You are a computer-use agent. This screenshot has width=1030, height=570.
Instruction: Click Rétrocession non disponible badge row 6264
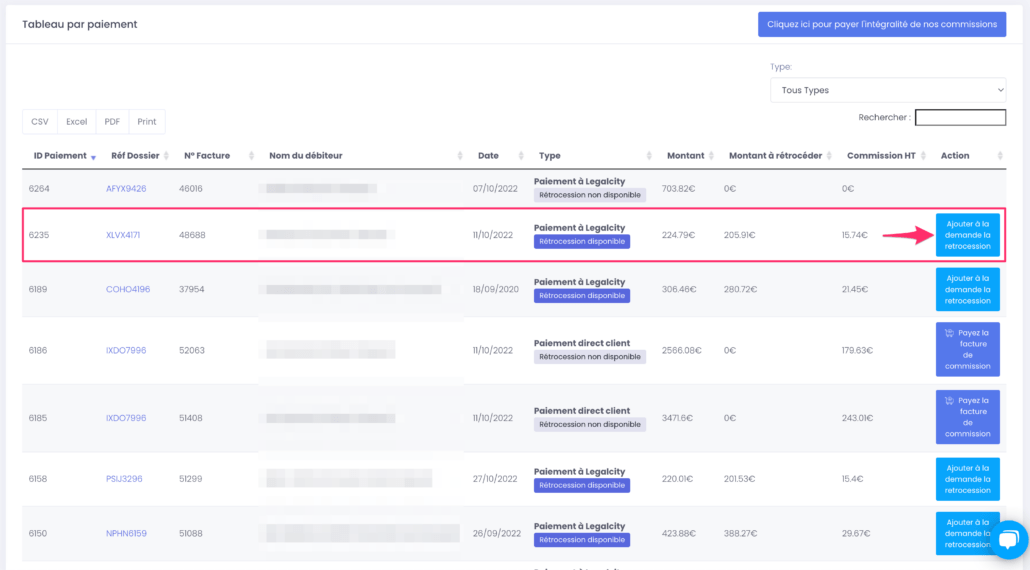(590, 195)
